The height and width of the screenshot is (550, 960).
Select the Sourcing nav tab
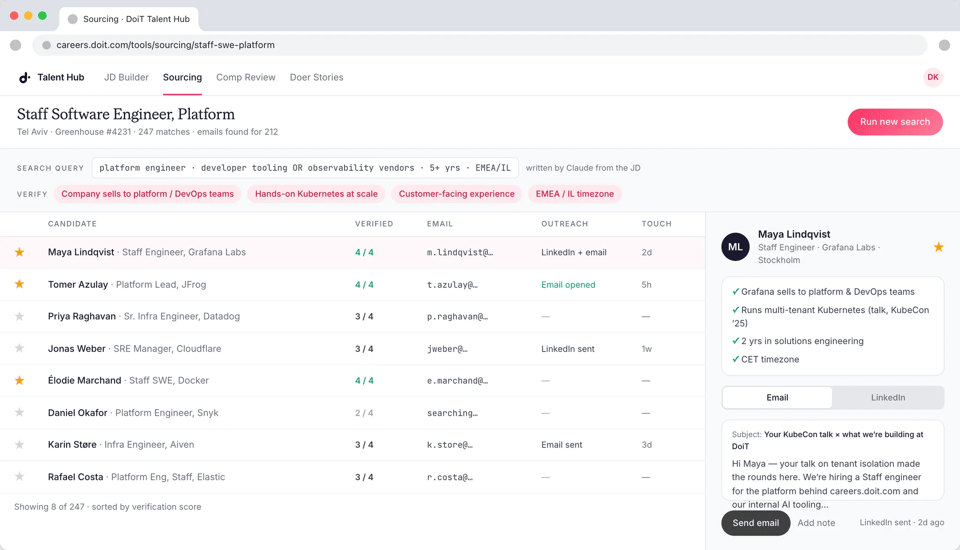[x=182, y=77]
